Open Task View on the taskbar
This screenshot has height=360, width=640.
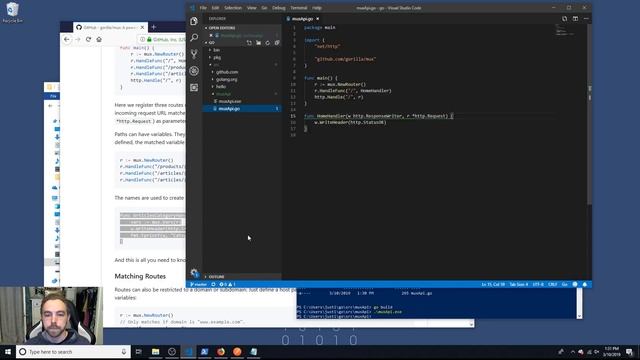[x=139, y=351]
